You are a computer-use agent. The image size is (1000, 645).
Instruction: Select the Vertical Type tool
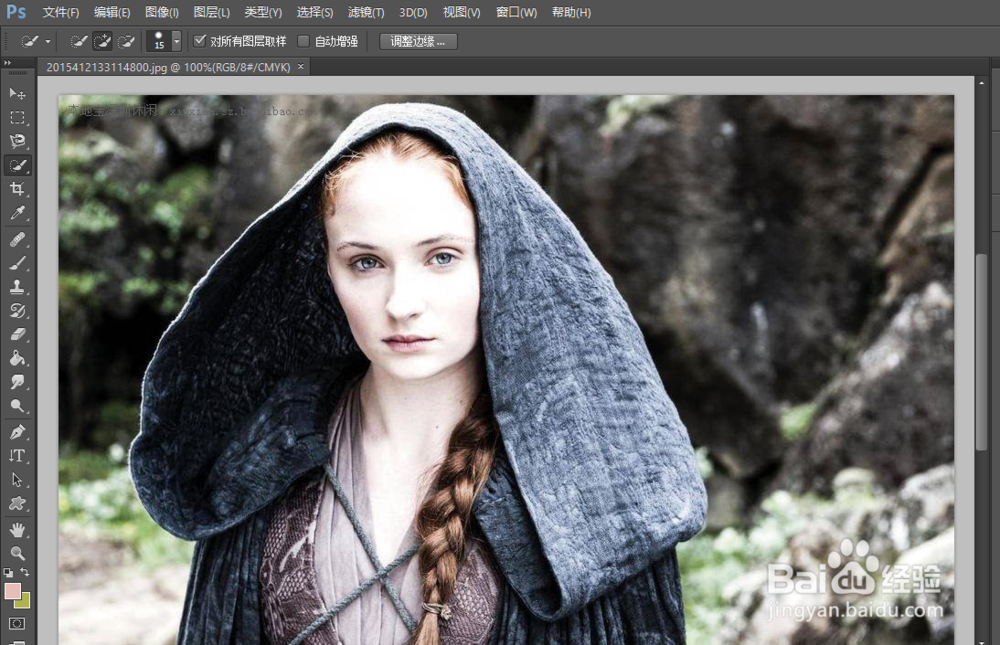pyautogui.click(x=17, y=456)
